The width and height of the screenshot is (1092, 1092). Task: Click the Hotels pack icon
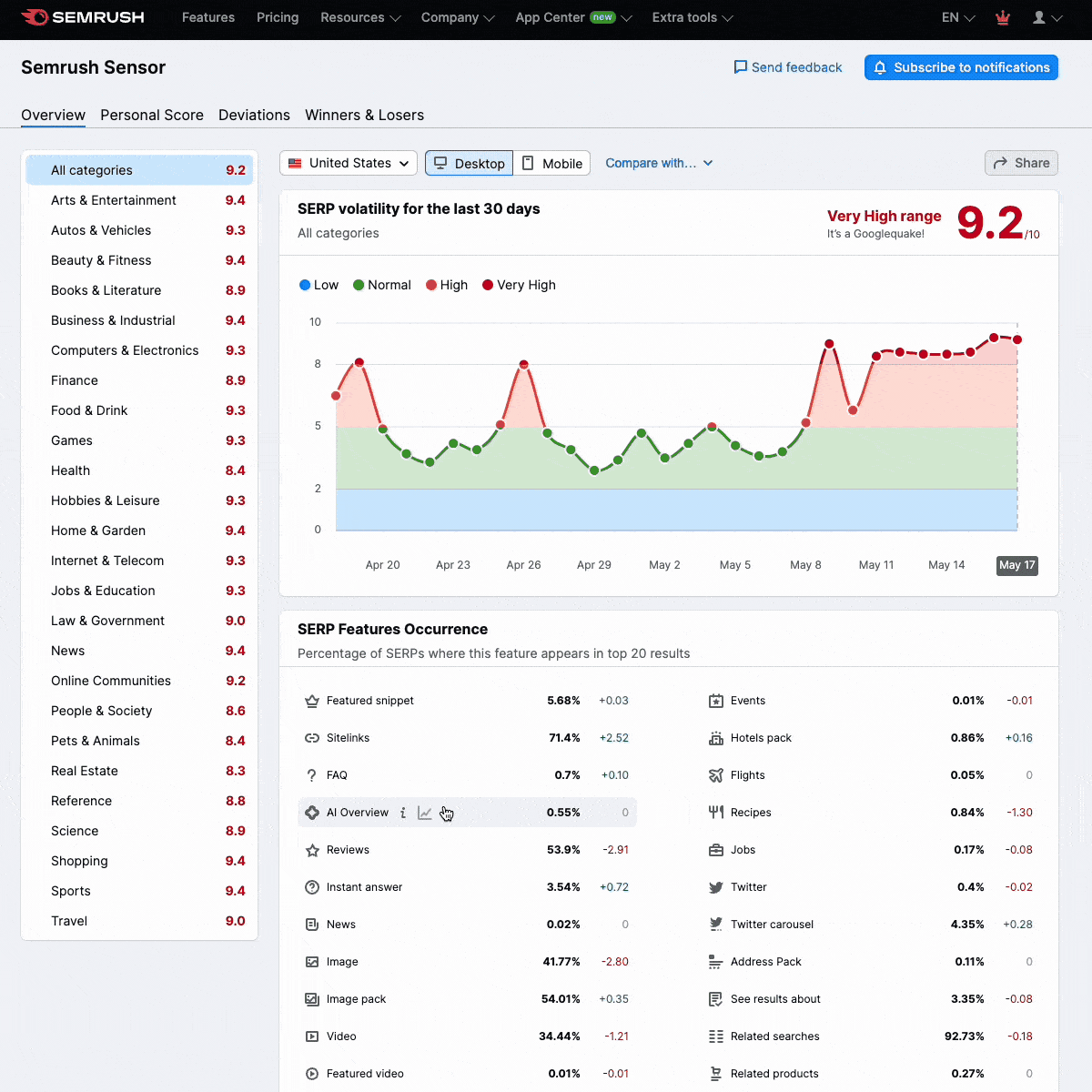(716, 738)
